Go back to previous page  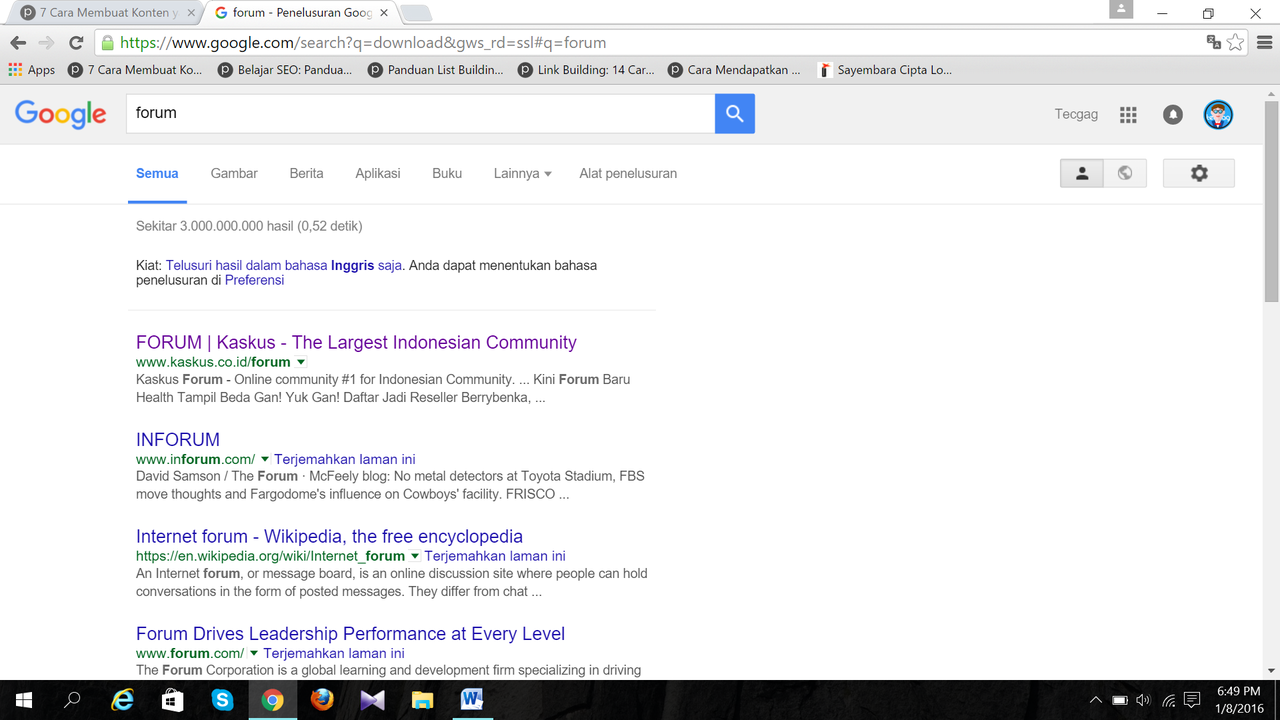click(18, 43)
